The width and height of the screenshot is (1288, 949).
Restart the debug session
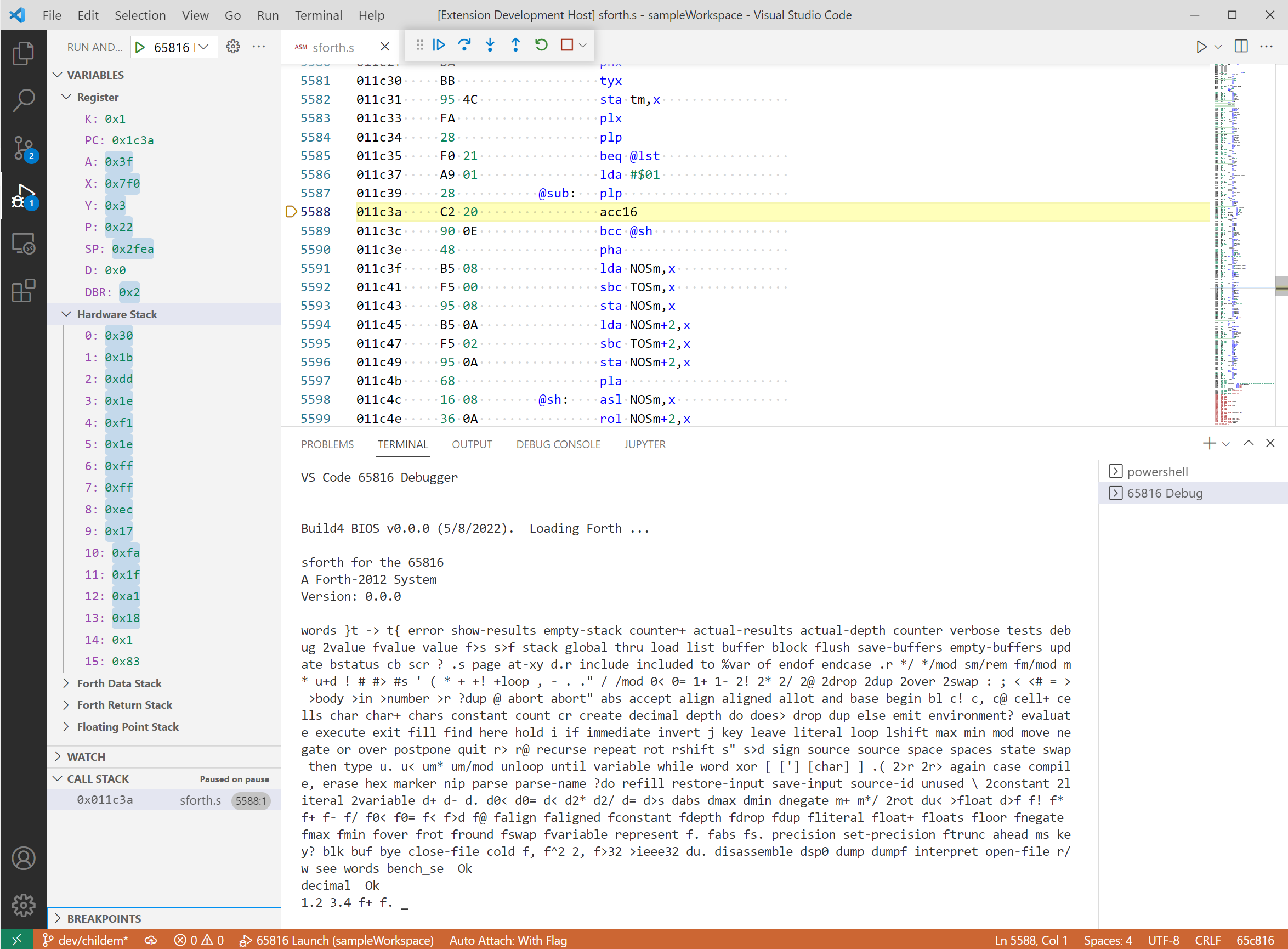click(541, 45)
